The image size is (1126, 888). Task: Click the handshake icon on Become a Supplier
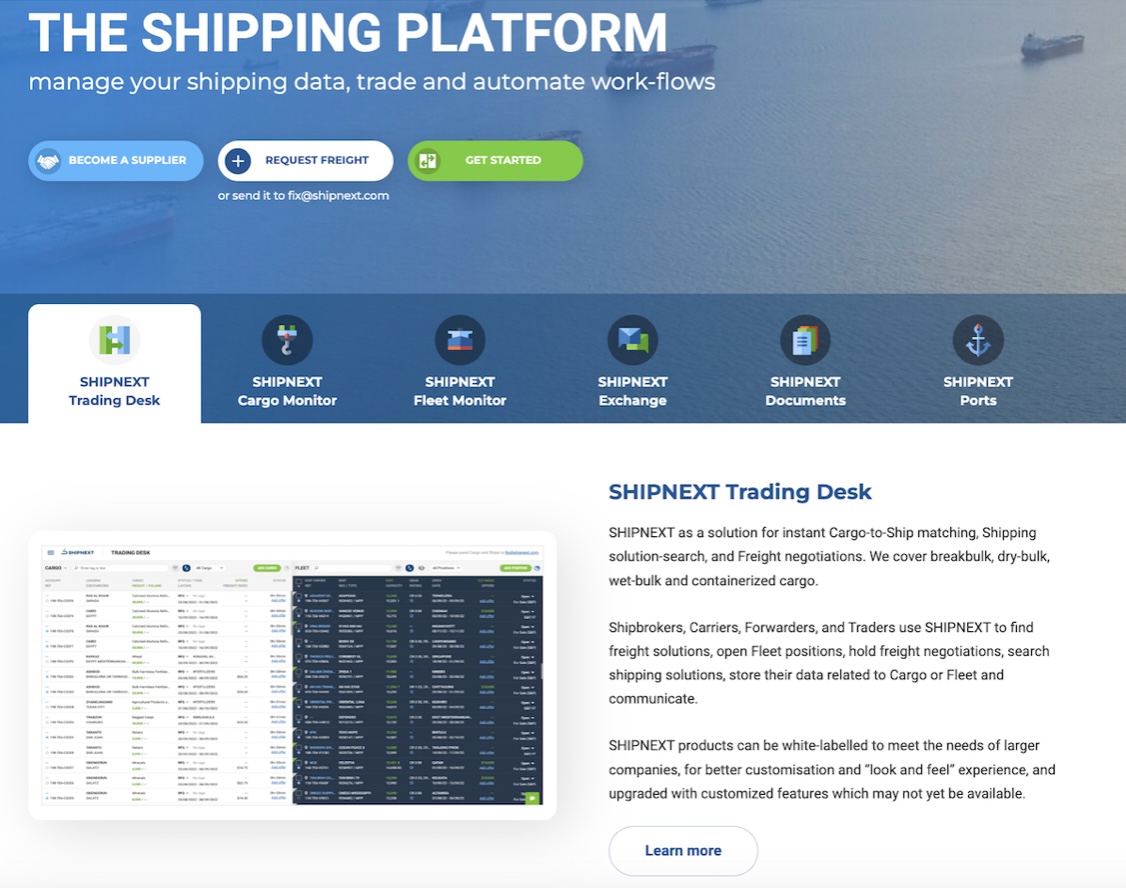48,161
